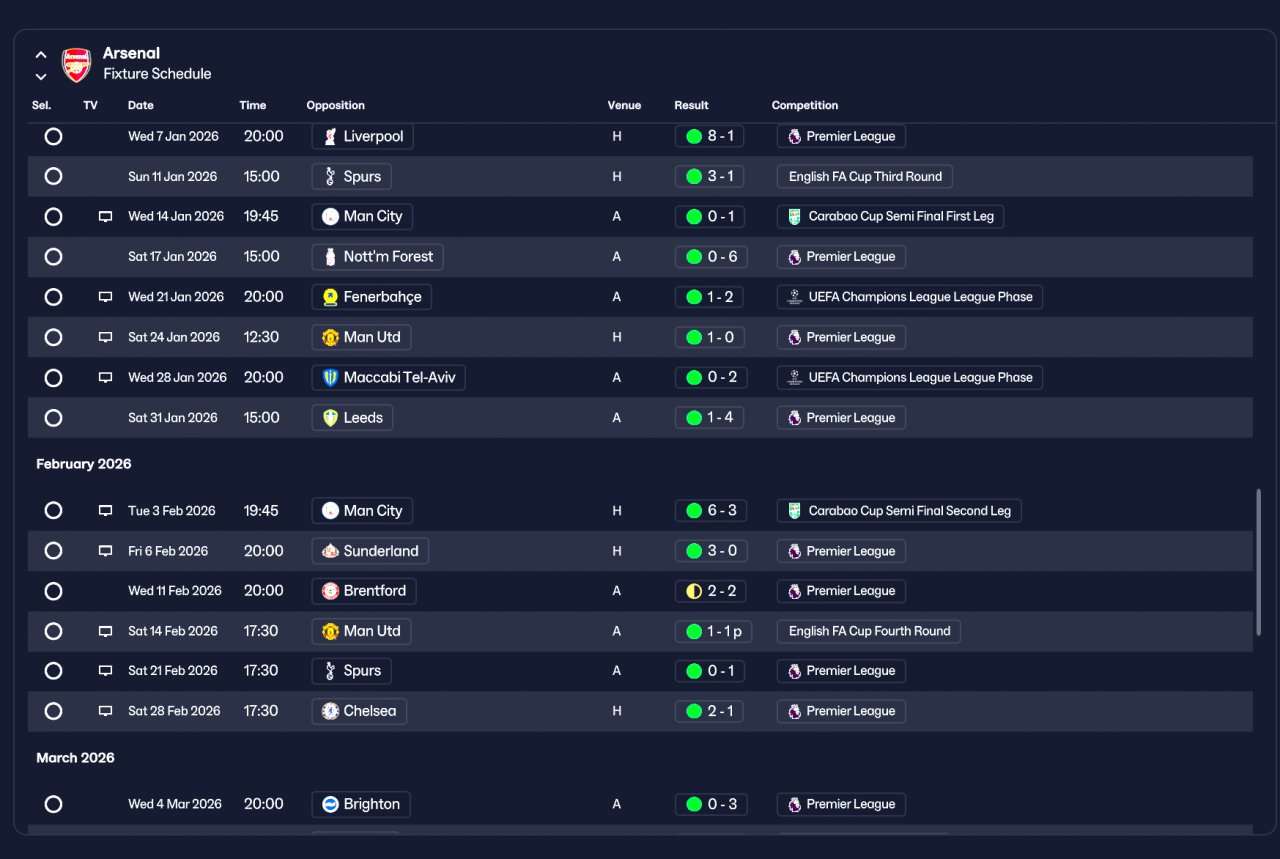1280x859 pixels.
Task: Click the up chevron beside Arsenal
Action: 41,55
